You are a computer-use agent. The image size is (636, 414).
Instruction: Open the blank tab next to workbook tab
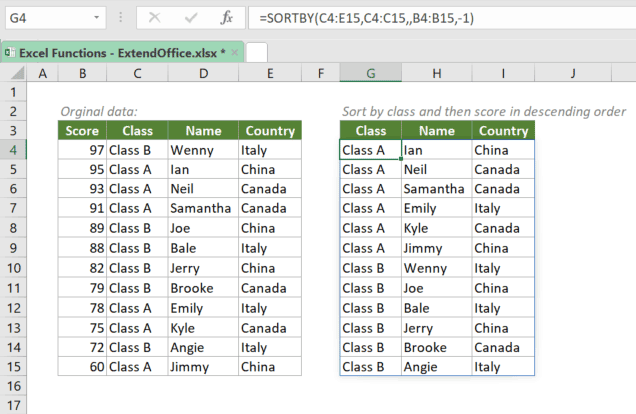pyautogui.click(x=257, y=52)
